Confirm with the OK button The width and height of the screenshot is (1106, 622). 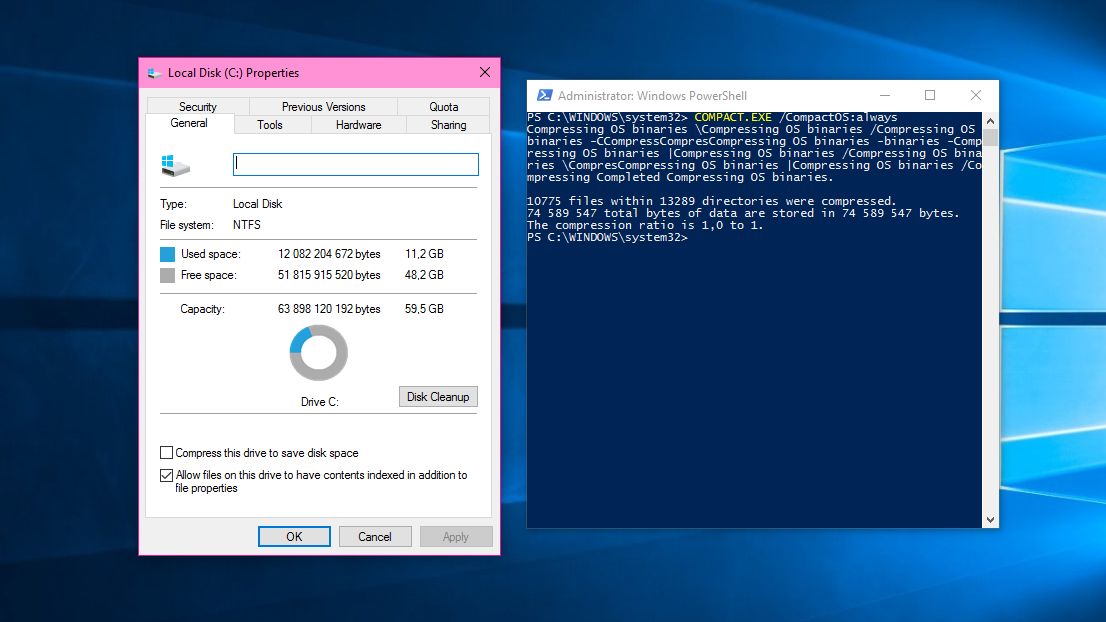click(294, 537)
